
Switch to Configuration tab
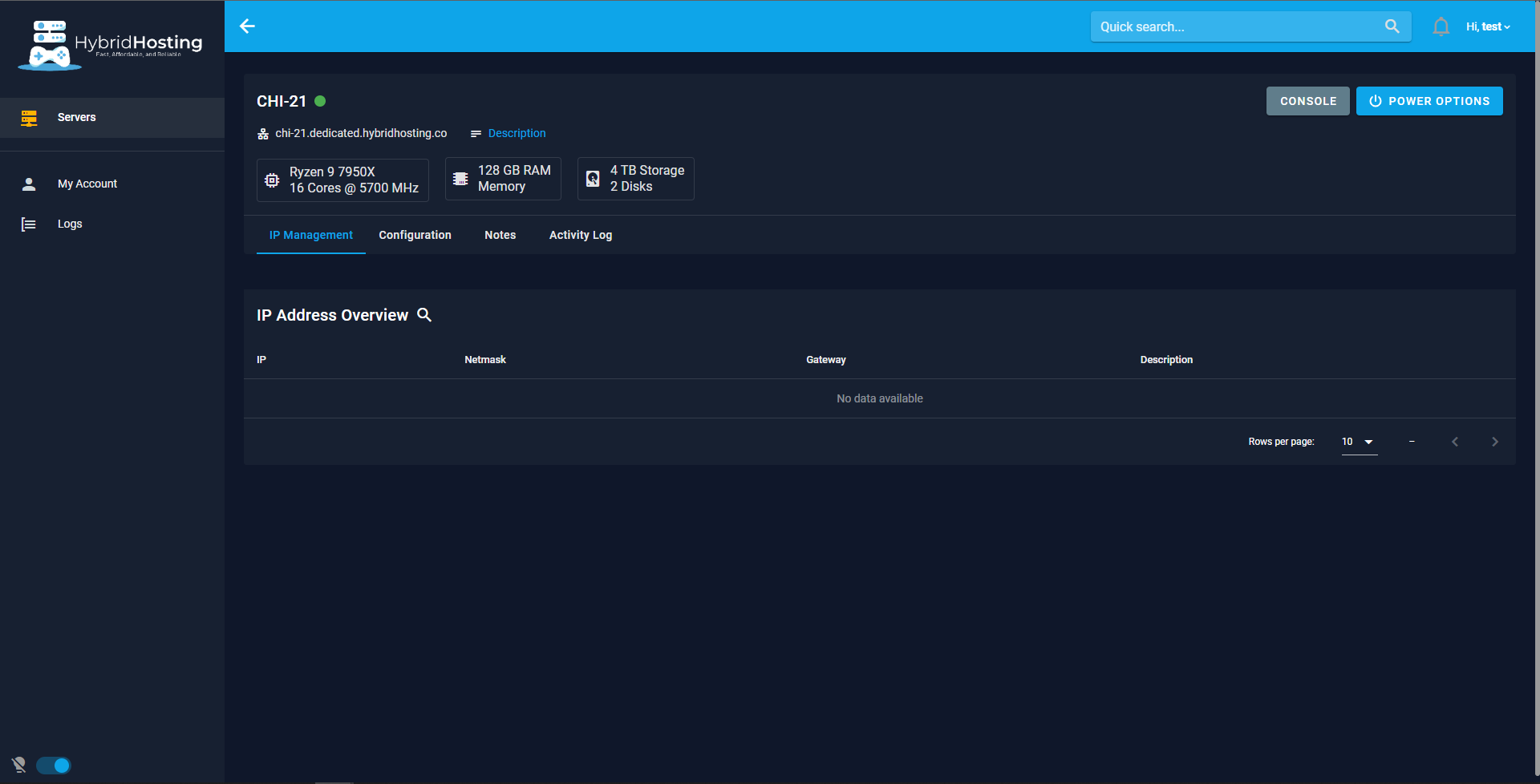(415, 235)
